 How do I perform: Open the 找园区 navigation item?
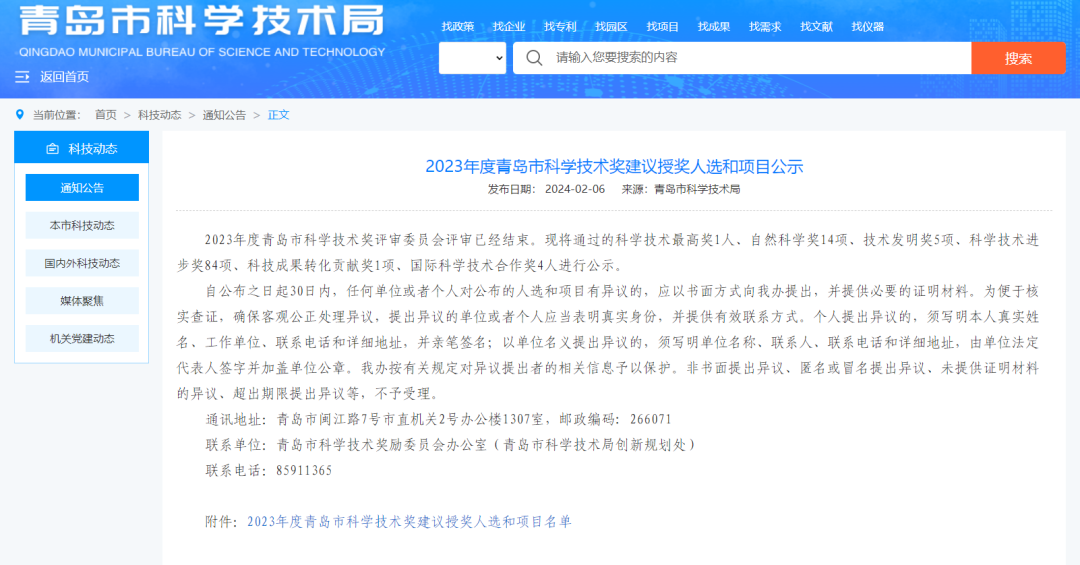pos(611,27)
